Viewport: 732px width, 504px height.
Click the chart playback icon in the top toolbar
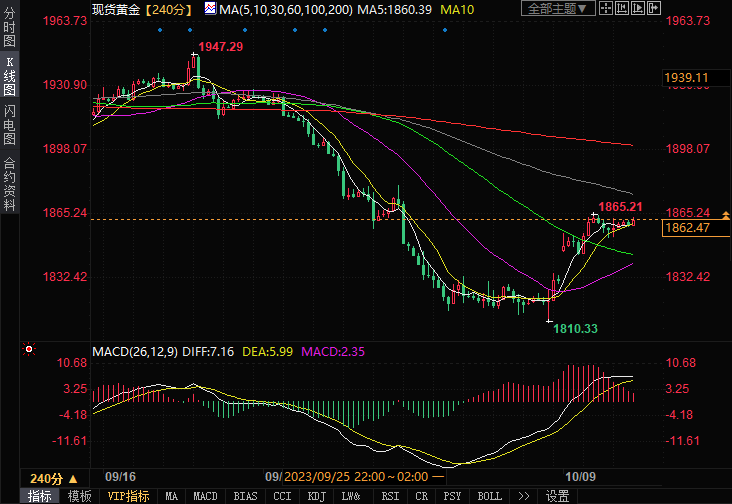(638, 8)
